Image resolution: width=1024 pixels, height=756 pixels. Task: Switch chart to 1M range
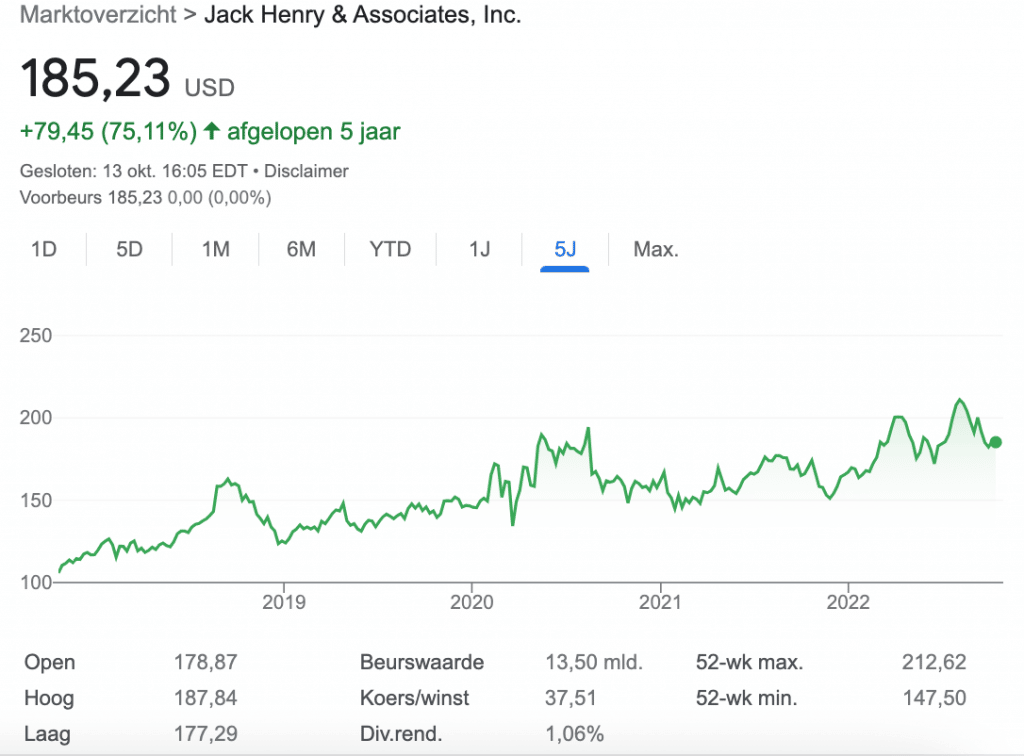point(216,249)
